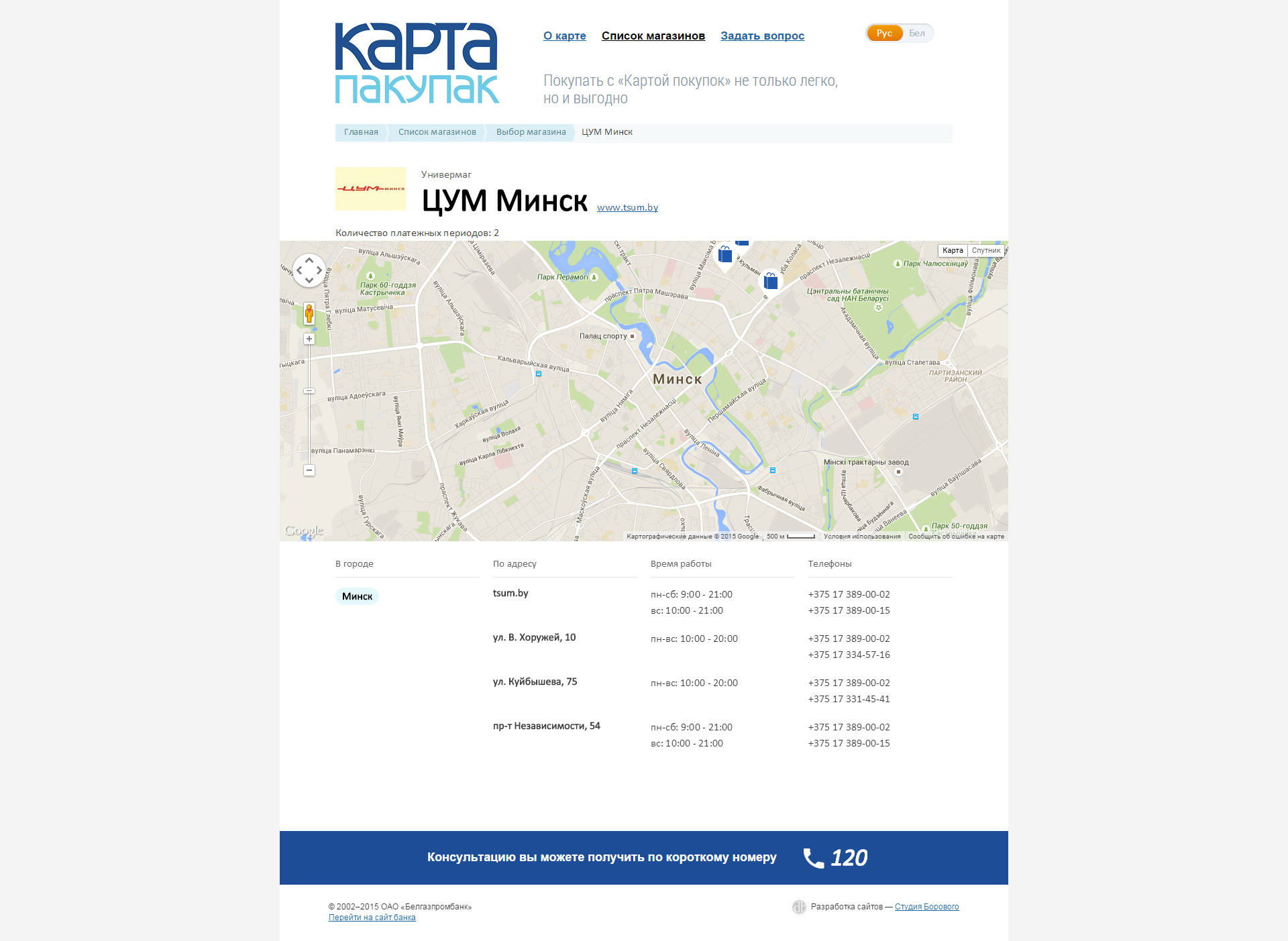Click the Студия Борового round logo icon
Screen dimensions: 1288x941
[x=799, y=907]
